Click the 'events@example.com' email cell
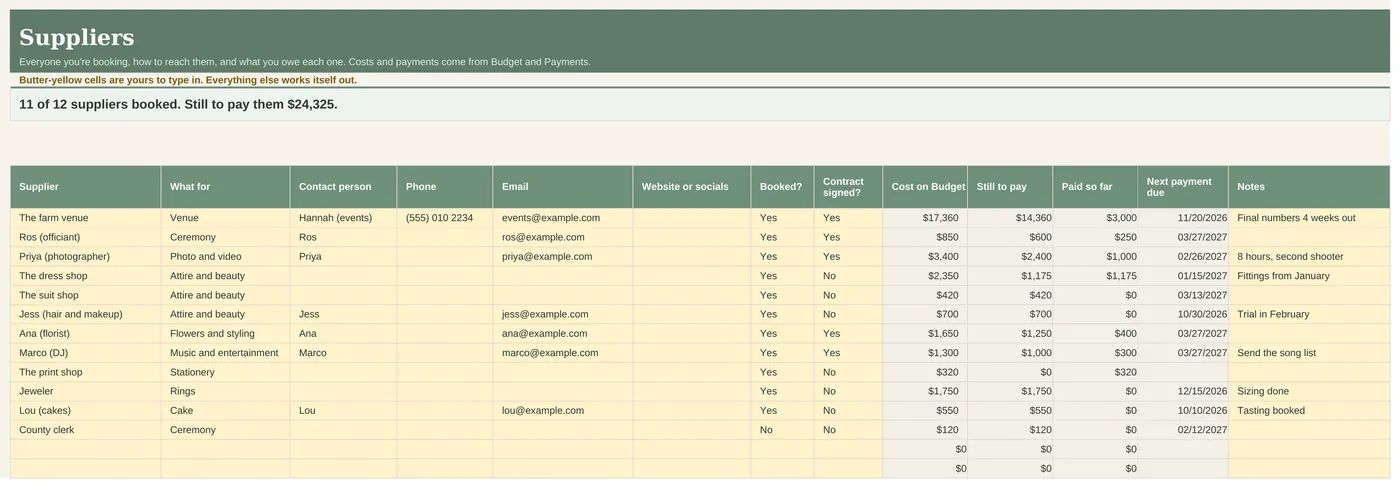The width and height of the screenshot is (1400, 488). point(563,218)
